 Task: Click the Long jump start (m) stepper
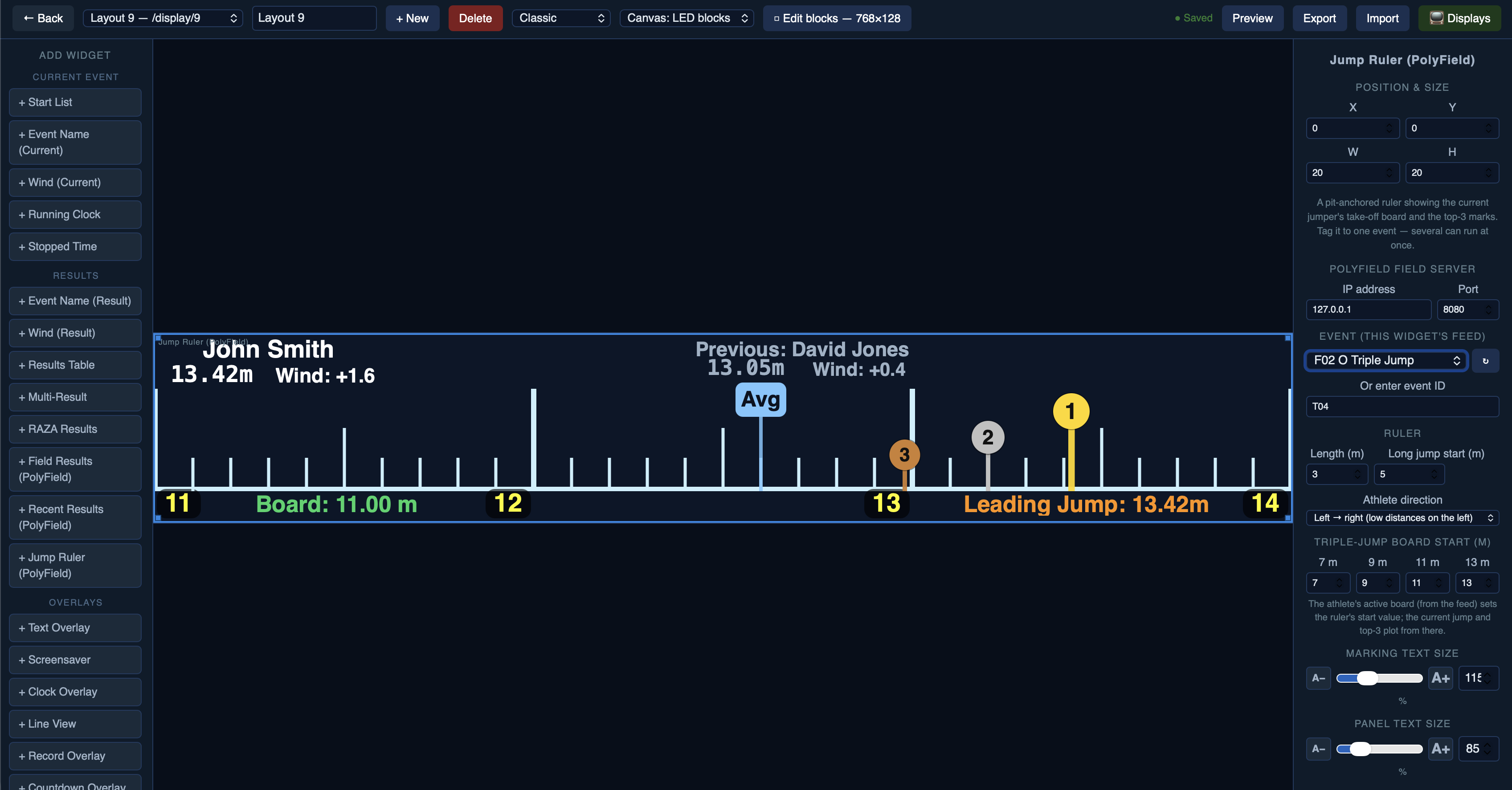coord(1409,474)
